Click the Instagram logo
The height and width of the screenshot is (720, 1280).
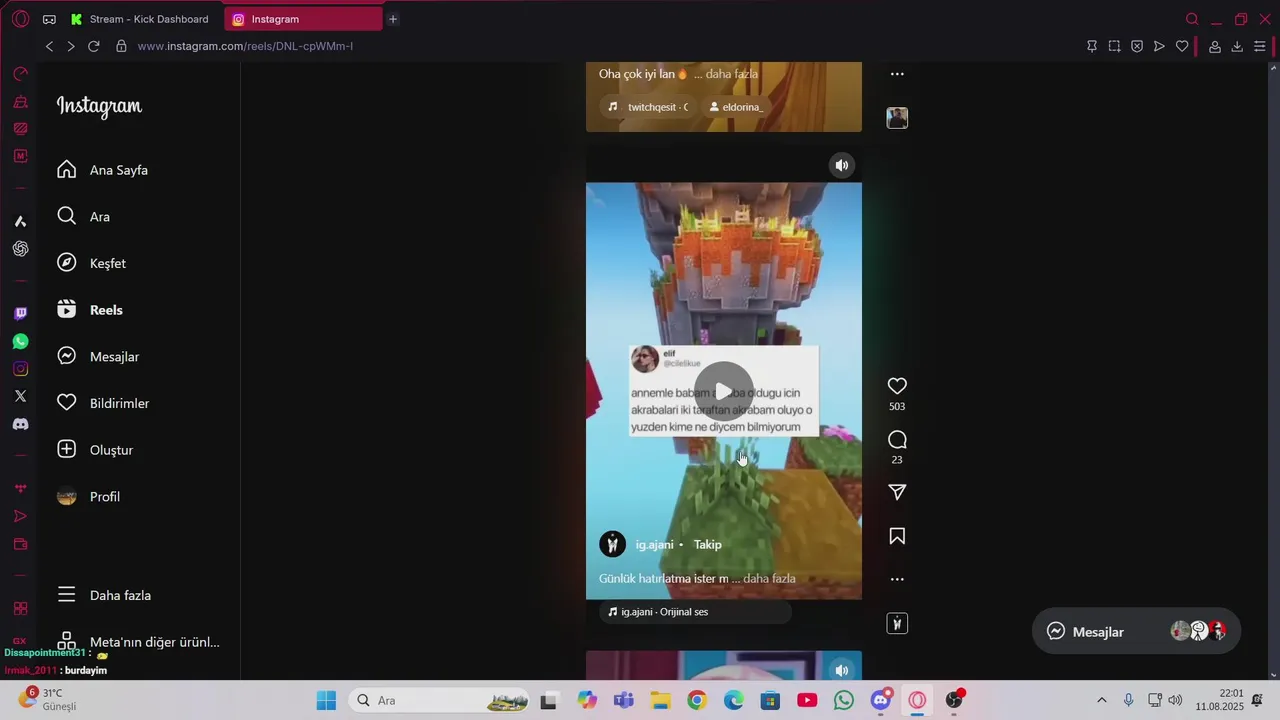coord(99,106)
